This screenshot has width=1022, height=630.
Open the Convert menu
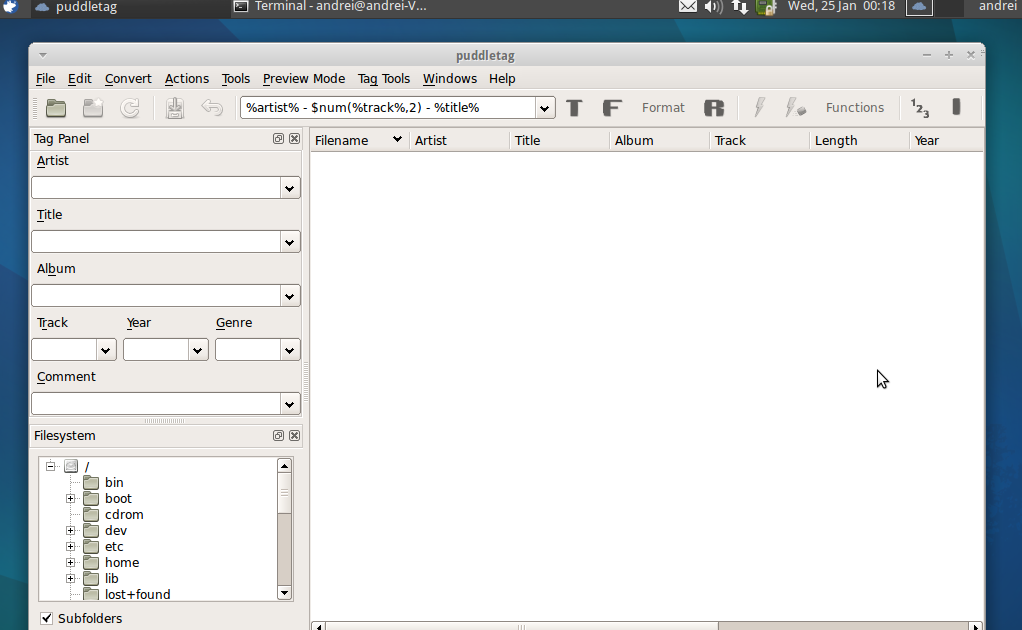pos(128,79)
